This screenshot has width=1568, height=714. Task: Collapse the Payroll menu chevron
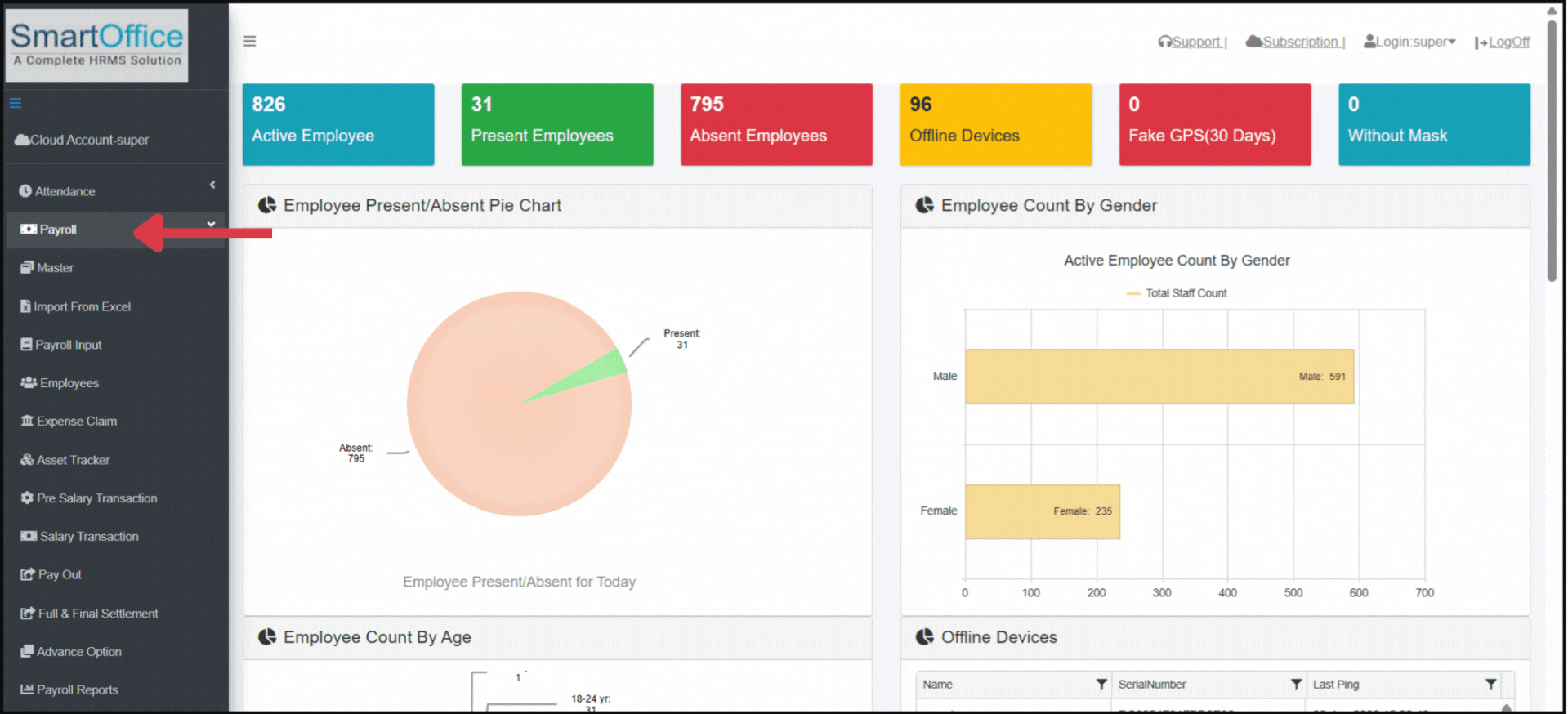click(x=211, y=224)
